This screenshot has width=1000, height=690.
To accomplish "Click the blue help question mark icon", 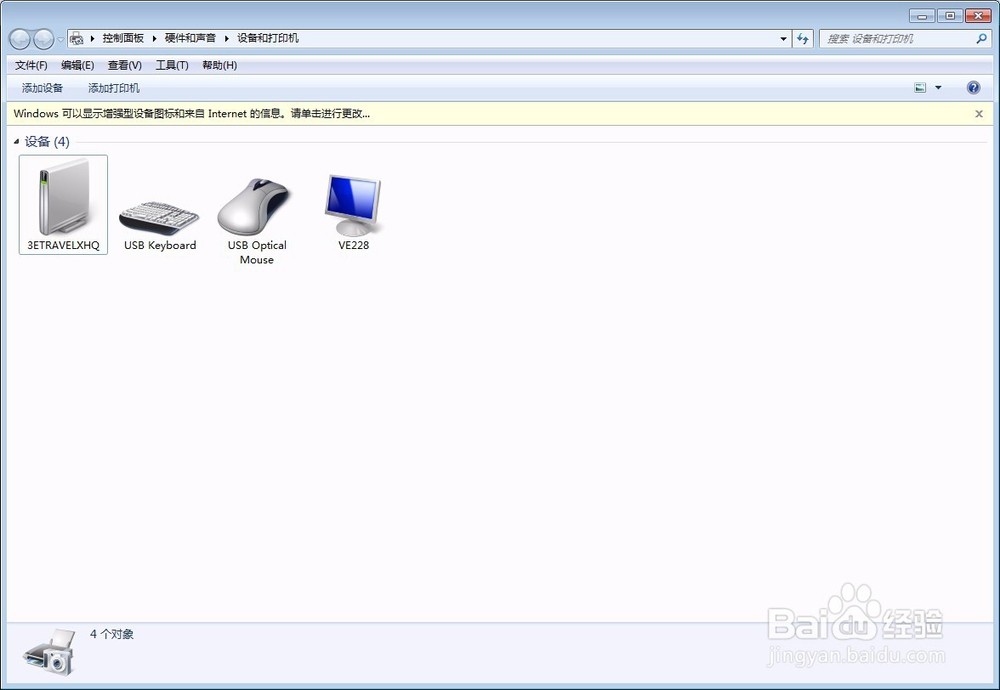I will pos(973,88).
